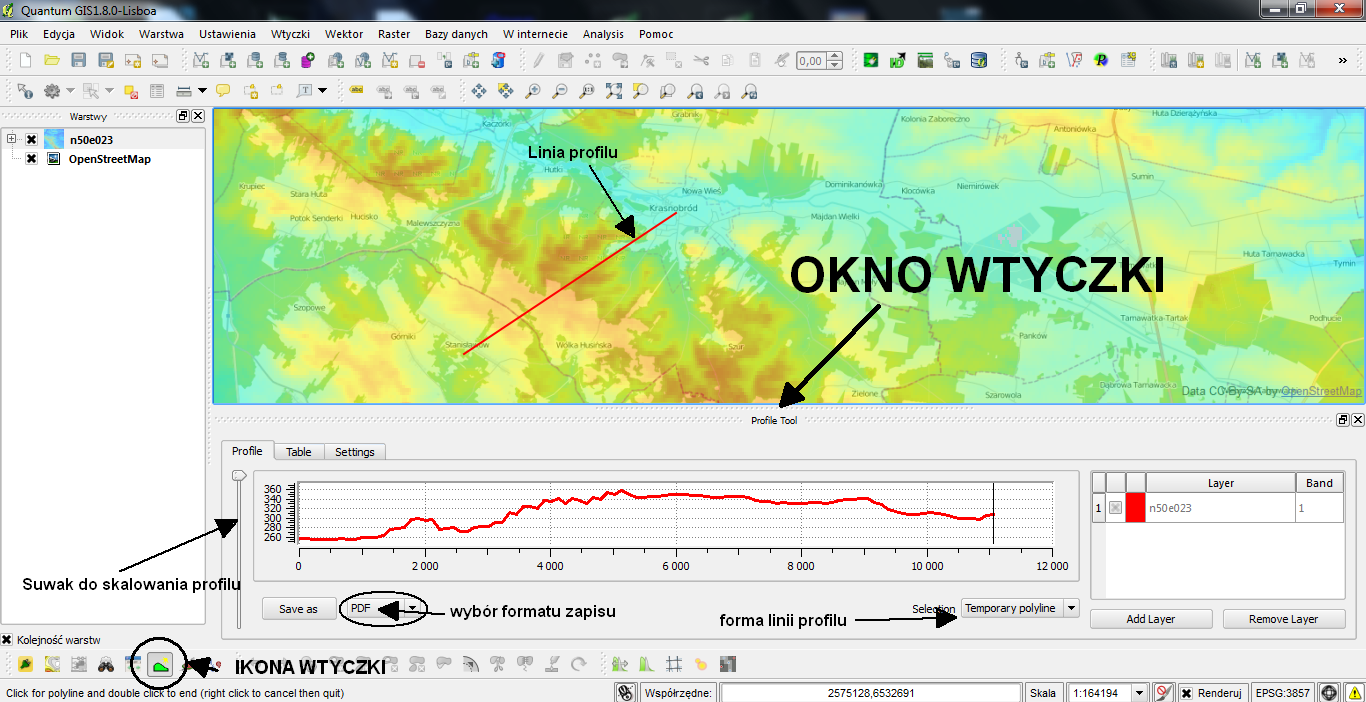Click the New Project blank page icon
This screenshot has width=1366, height=702.
25,60
